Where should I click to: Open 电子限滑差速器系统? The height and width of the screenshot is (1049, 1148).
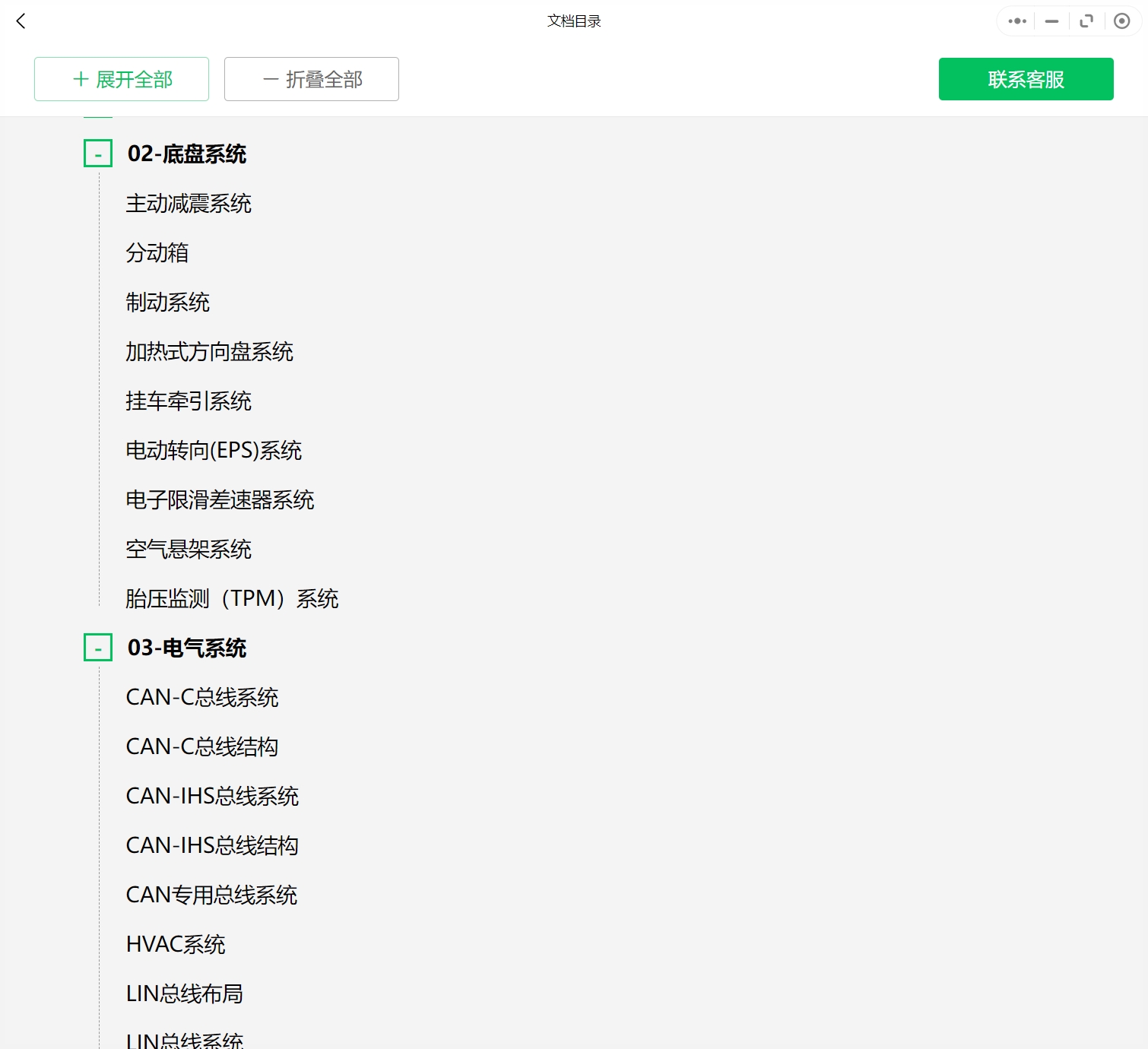[x=220, y=500]
